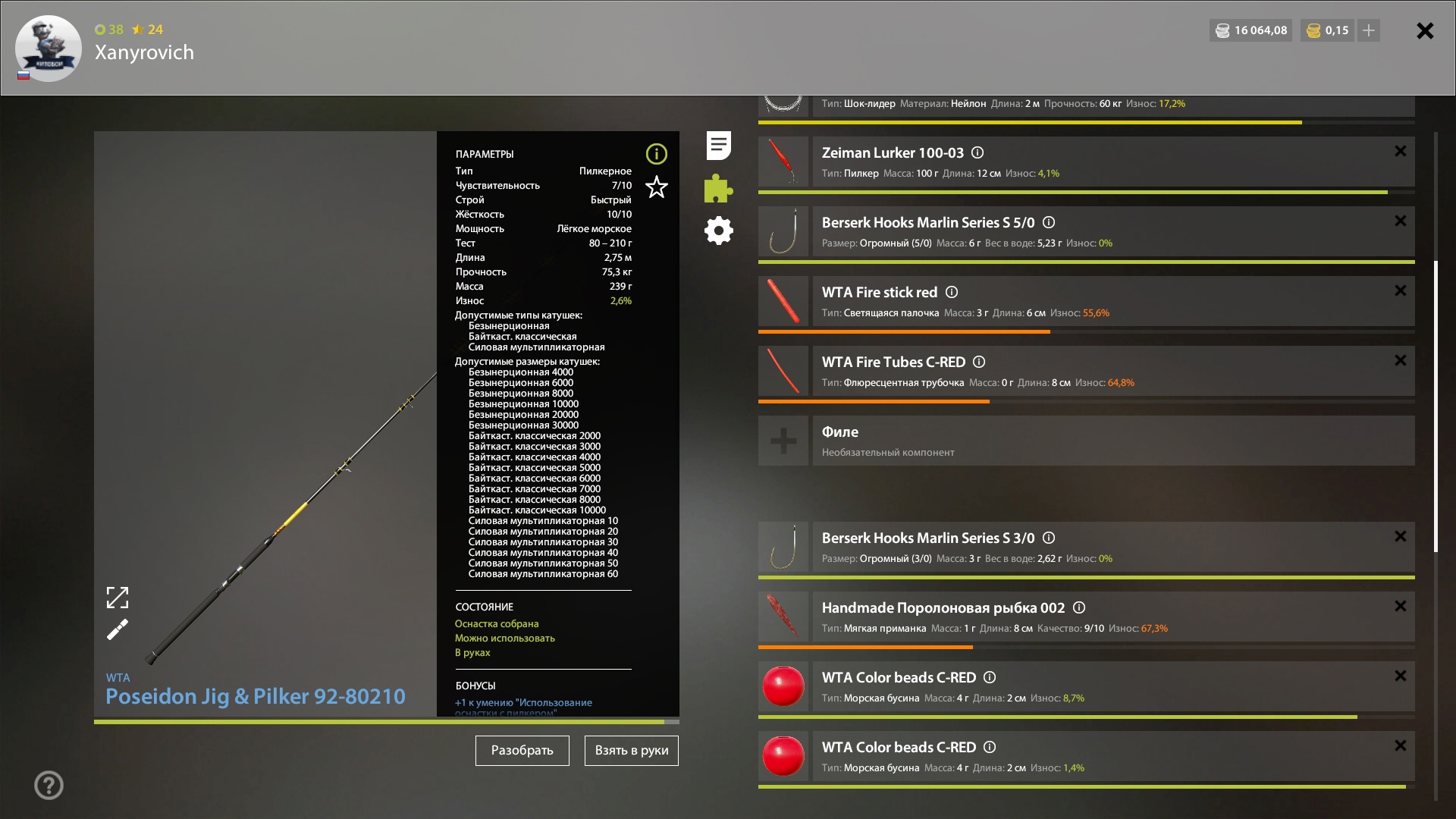Open the green puzzle piece components tab
1456x819 pixels.
[x=718, y=188]
